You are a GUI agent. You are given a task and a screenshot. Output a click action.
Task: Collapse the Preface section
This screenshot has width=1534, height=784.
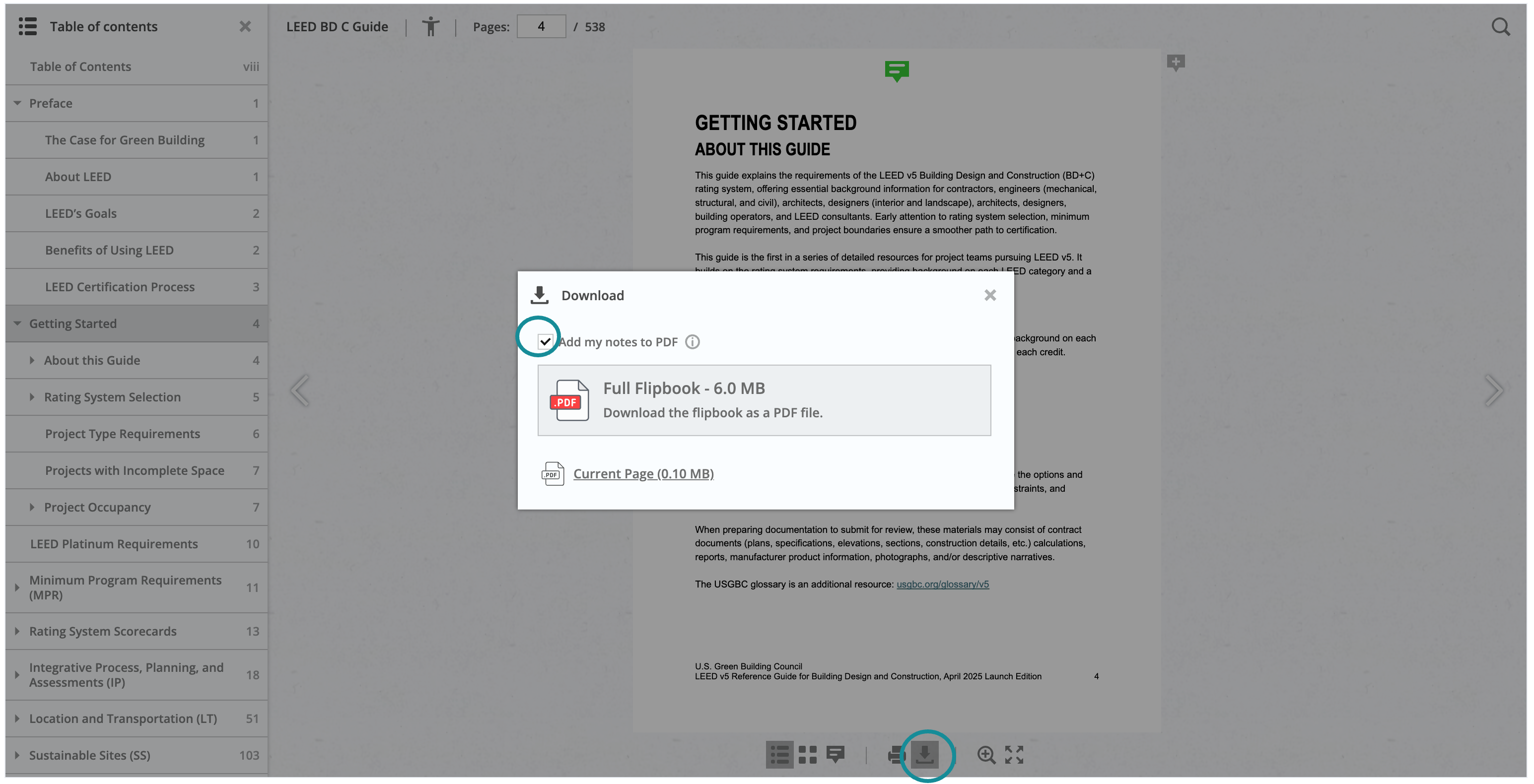[17, 103]
